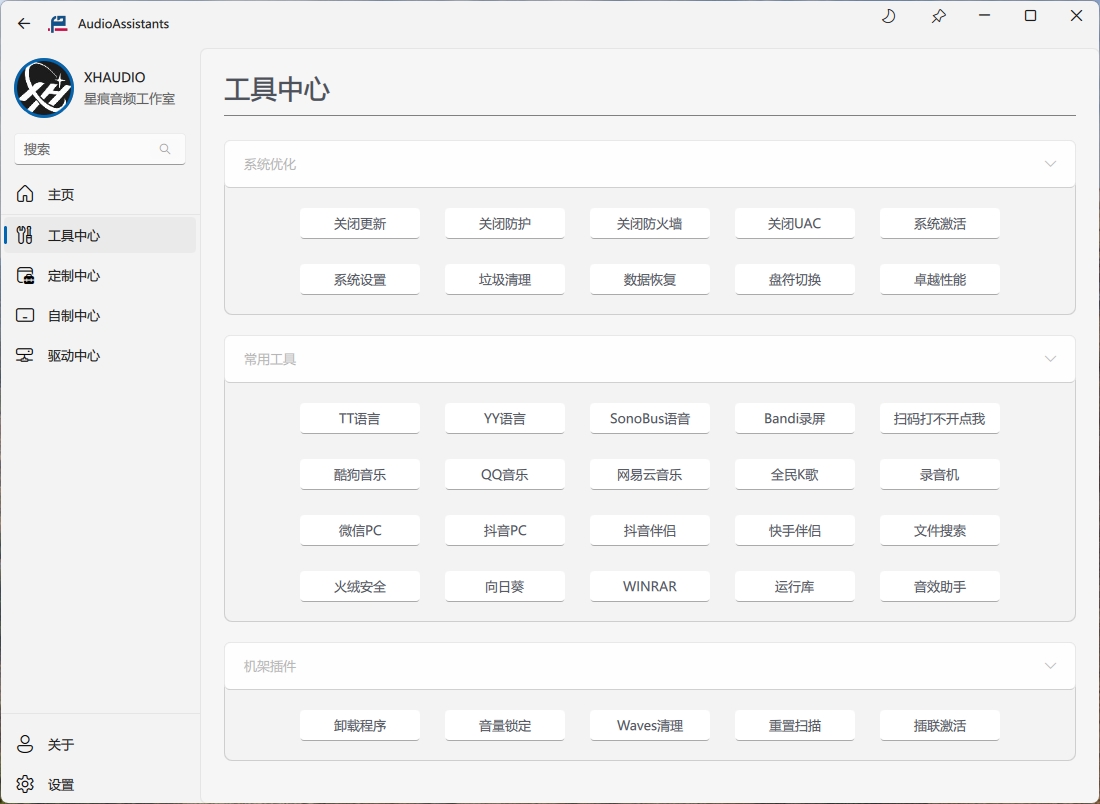Collapse the 机架插件 section
The width and height of the screenshot is (1100, 804).
pos(1050,666)
